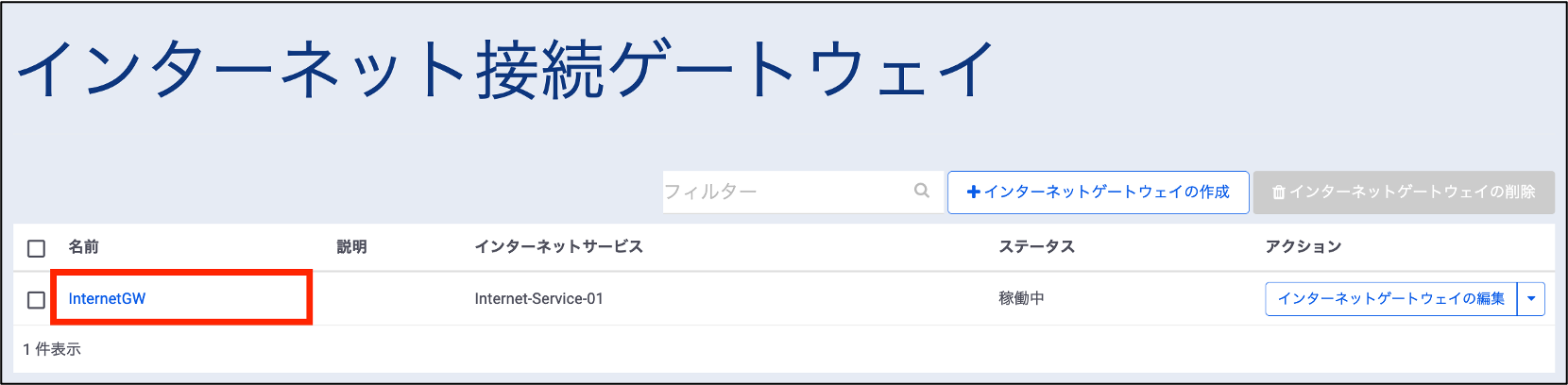The width and height of the screenshot is (1568, 385).
Task: Check the InternetGW row checkbox
Action: click(x=36, y=300)
